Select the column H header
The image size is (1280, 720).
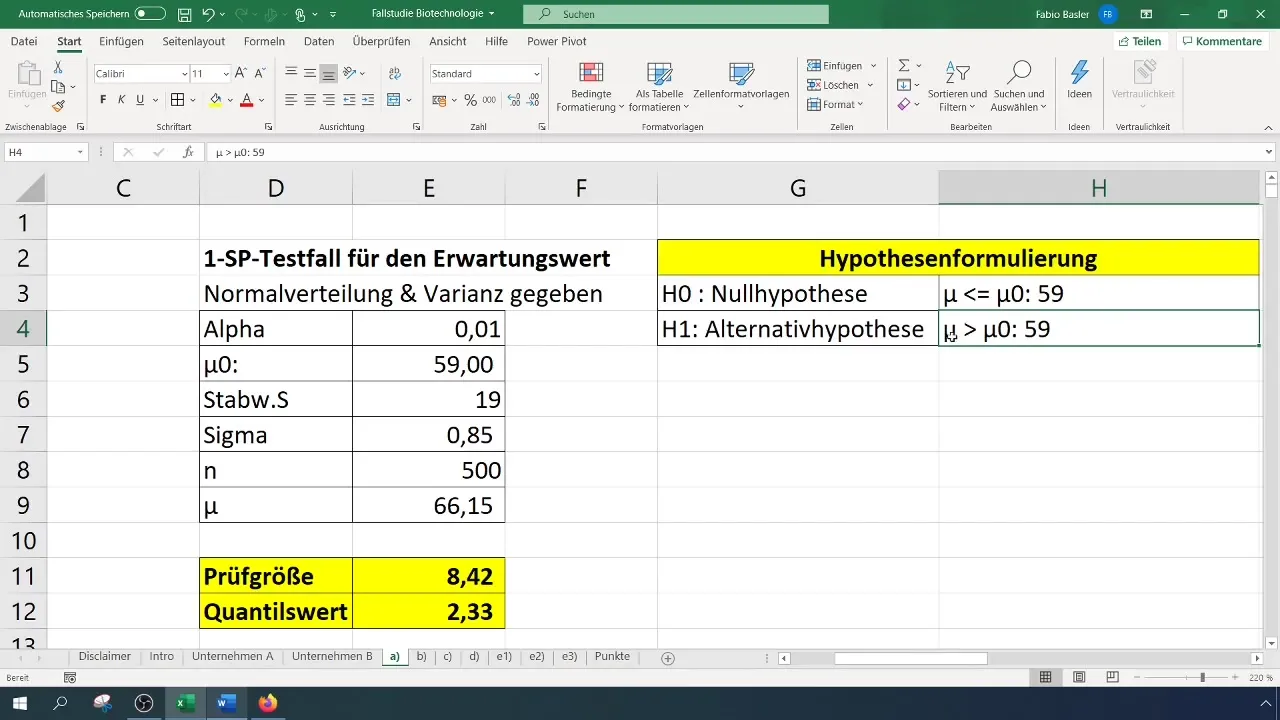[x=1099, y=187]
